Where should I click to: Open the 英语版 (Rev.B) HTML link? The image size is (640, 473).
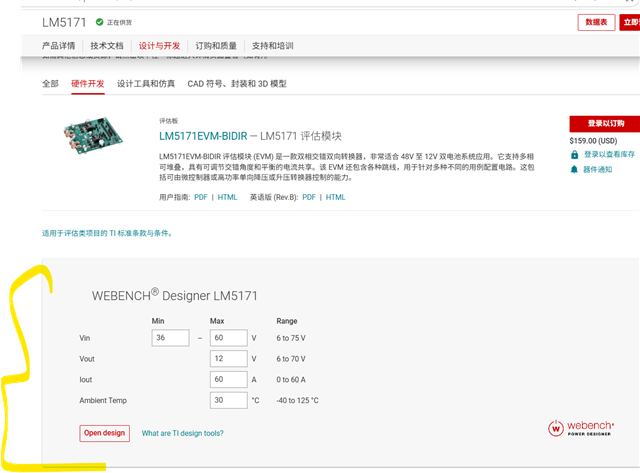(336, 197)
